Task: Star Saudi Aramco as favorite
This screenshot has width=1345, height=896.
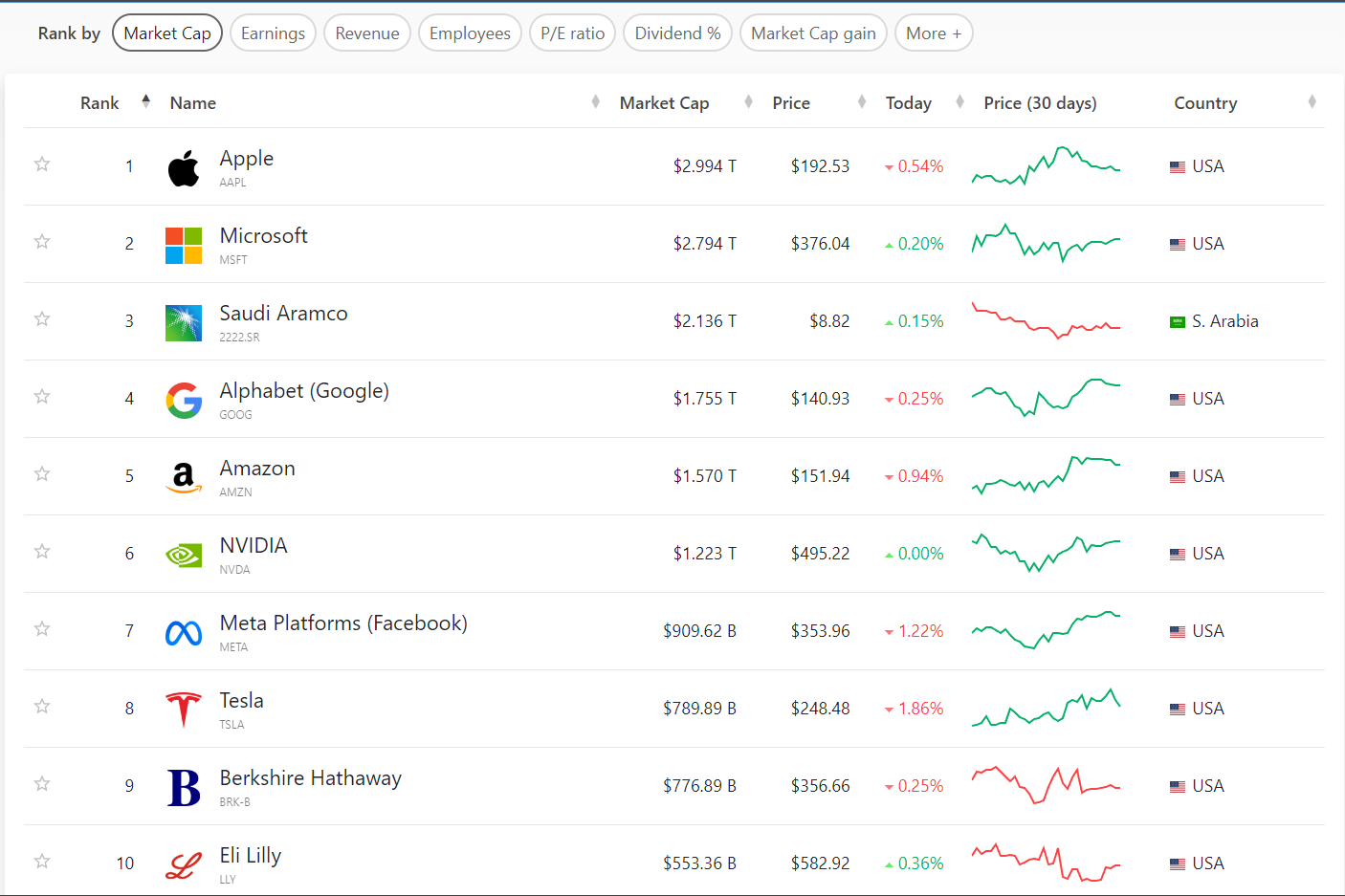Action: click(x=42, y=319)
